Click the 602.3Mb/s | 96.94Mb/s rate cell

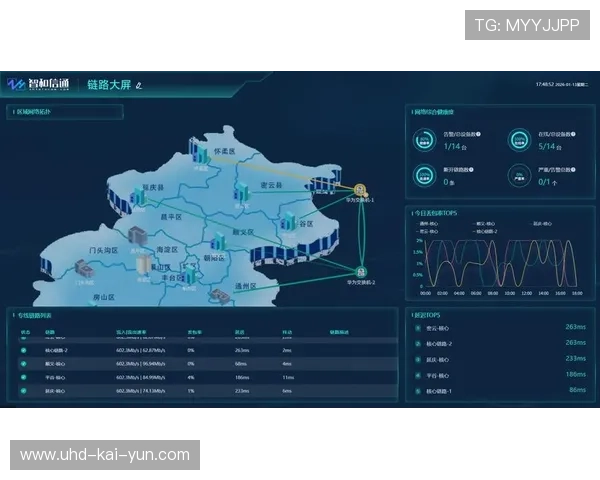pyautogui.click(x=141, y=364)
